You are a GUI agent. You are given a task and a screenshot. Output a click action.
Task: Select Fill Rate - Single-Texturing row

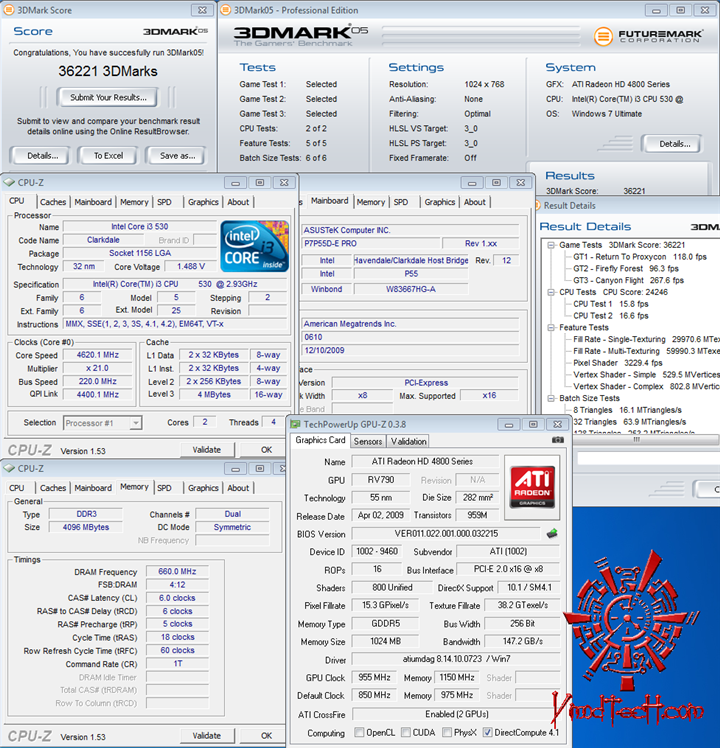[646, 339]
